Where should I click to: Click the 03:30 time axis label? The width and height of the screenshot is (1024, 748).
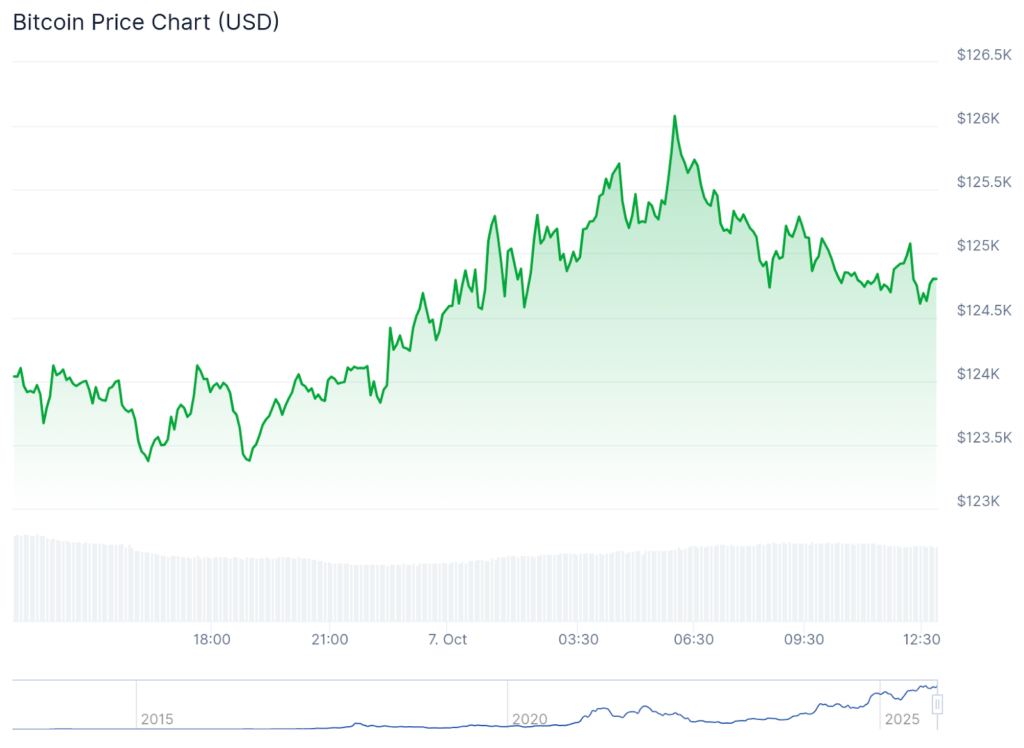coord(578,640)
